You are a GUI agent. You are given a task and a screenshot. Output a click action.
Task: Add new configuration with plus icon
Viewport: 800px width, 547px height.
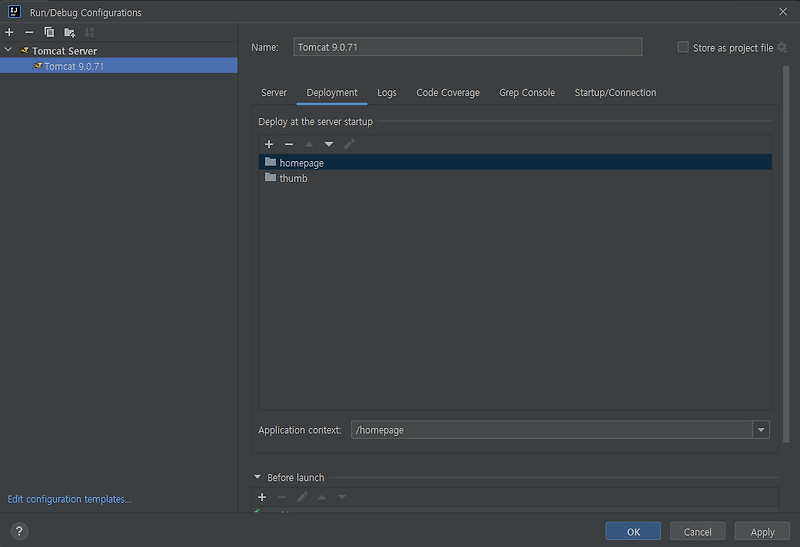click(9, 32)
